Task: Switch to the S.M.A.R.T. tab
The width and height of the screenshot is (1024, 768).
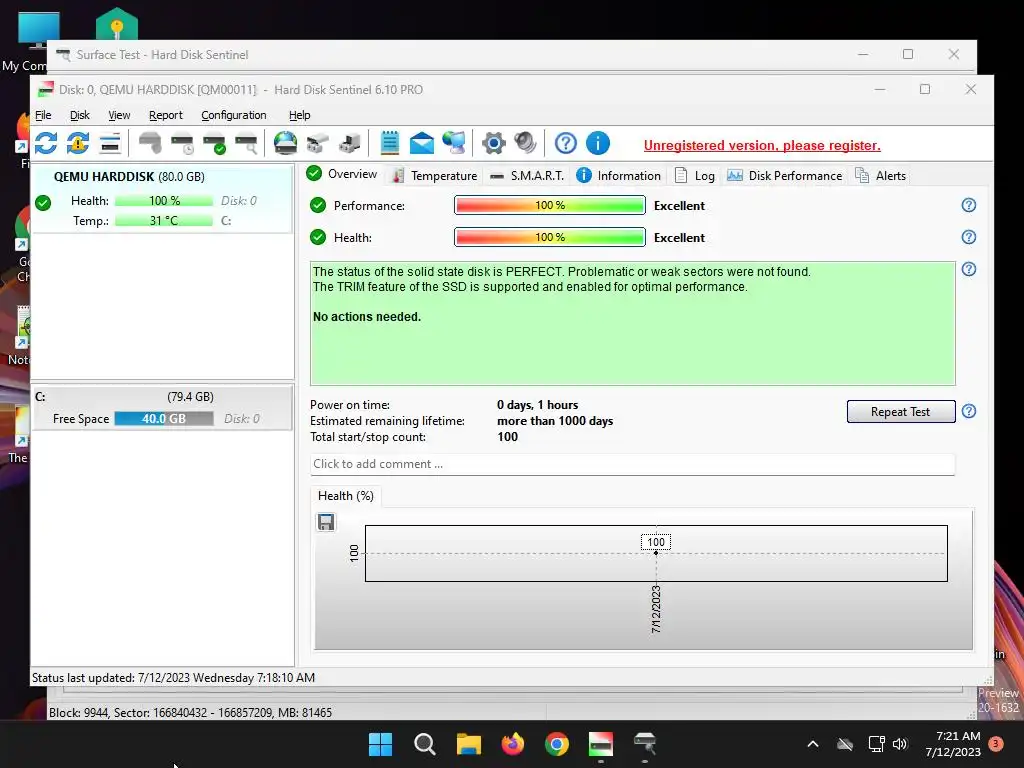Action: (x=527, y=176)
